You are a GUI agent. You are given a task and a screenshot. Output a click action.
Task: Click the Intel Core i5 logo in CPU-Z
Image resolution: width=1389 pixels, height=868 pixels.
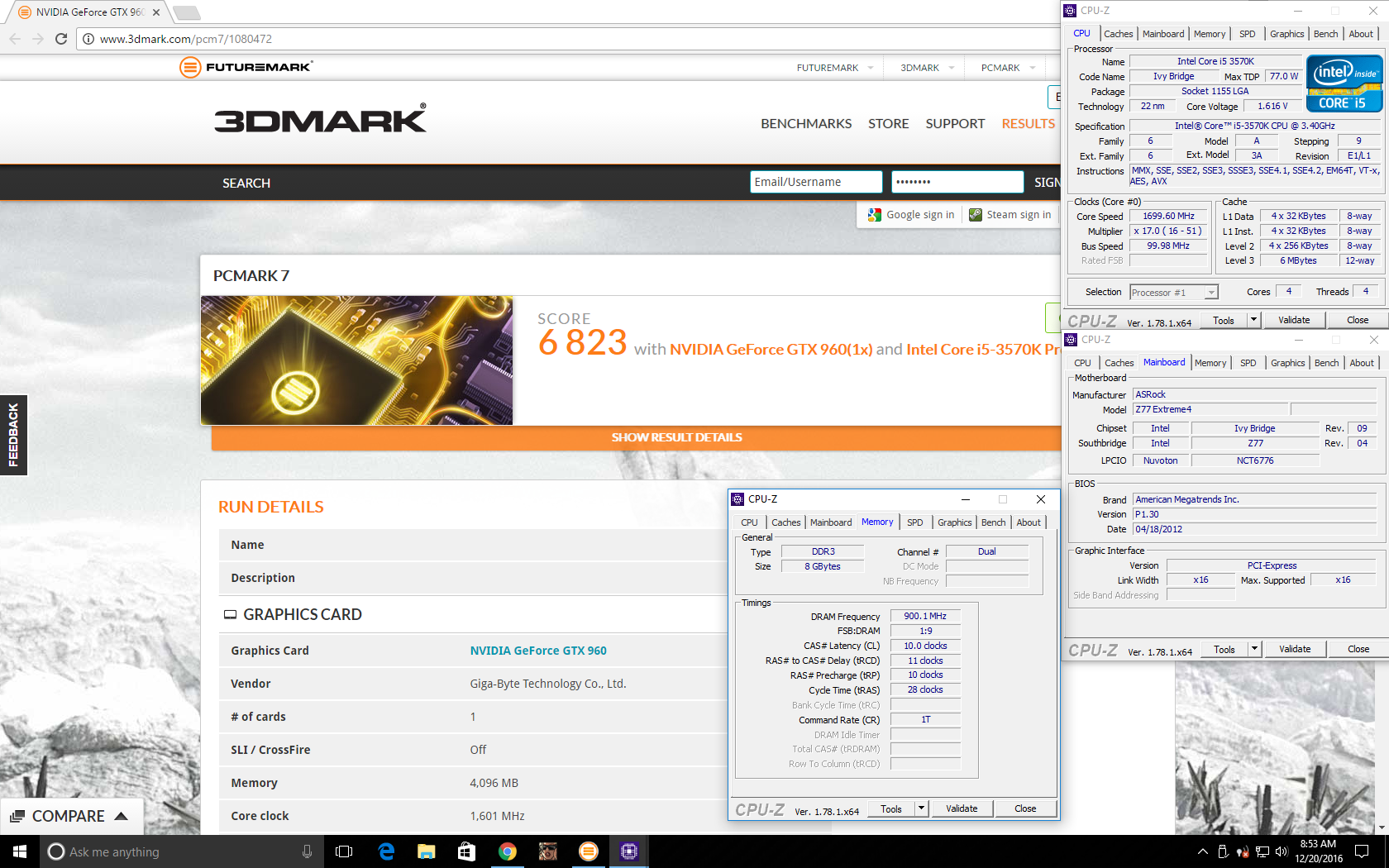coord(1344,83)
